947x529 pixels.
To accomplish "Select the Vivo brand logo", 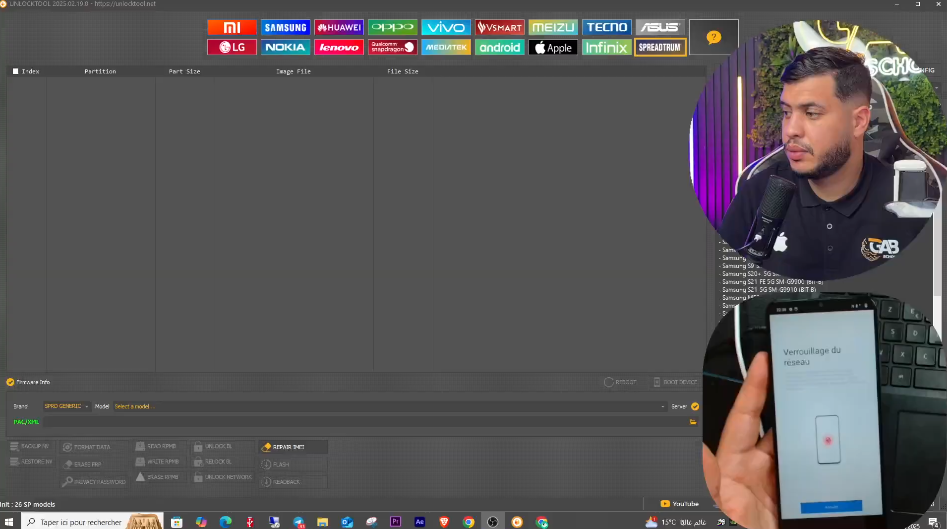I will pos(446,27).
